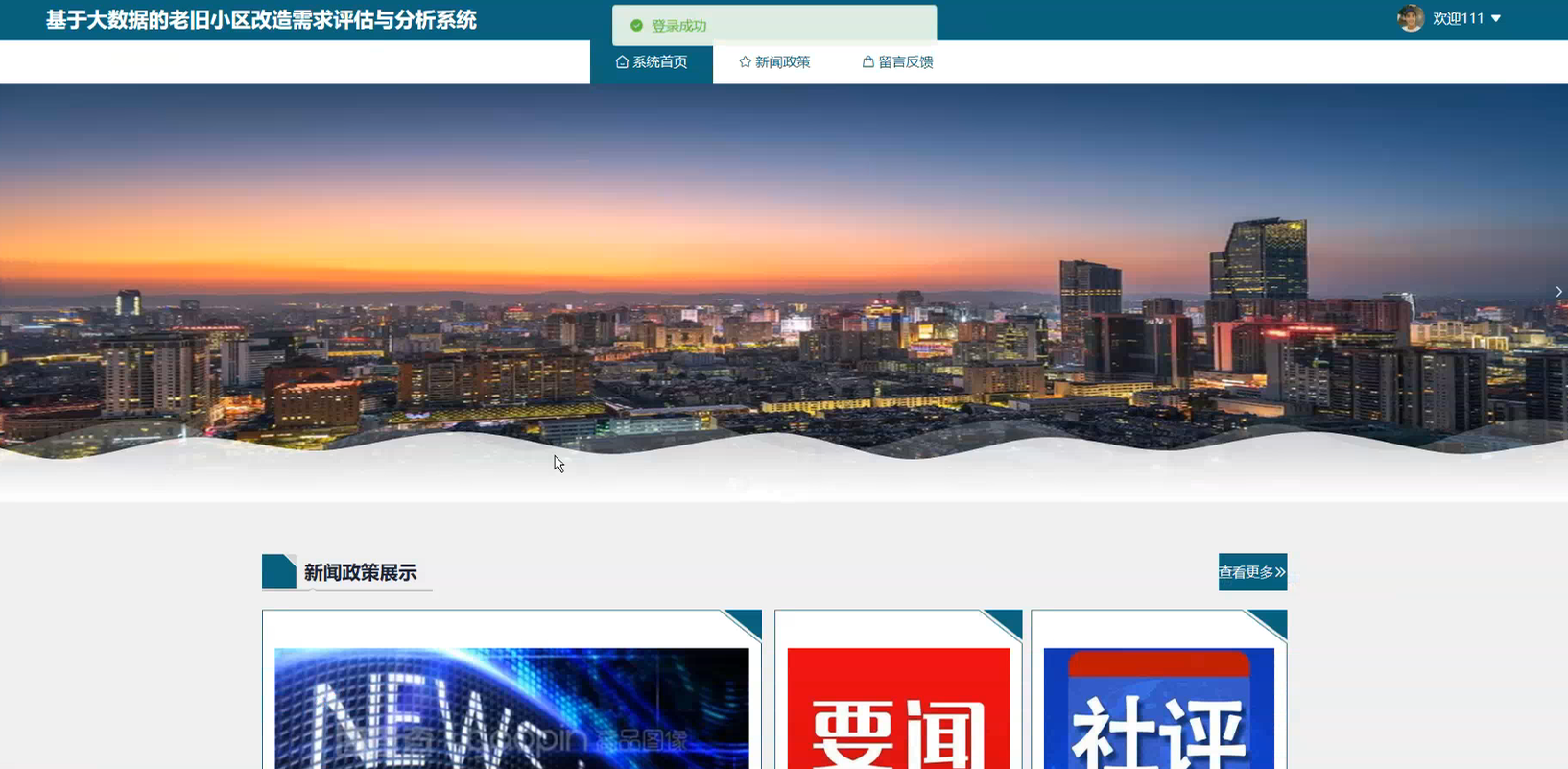Advance the banner with the right arrow
This screenshot has width=1568, height=769.
click(1558, 292)
